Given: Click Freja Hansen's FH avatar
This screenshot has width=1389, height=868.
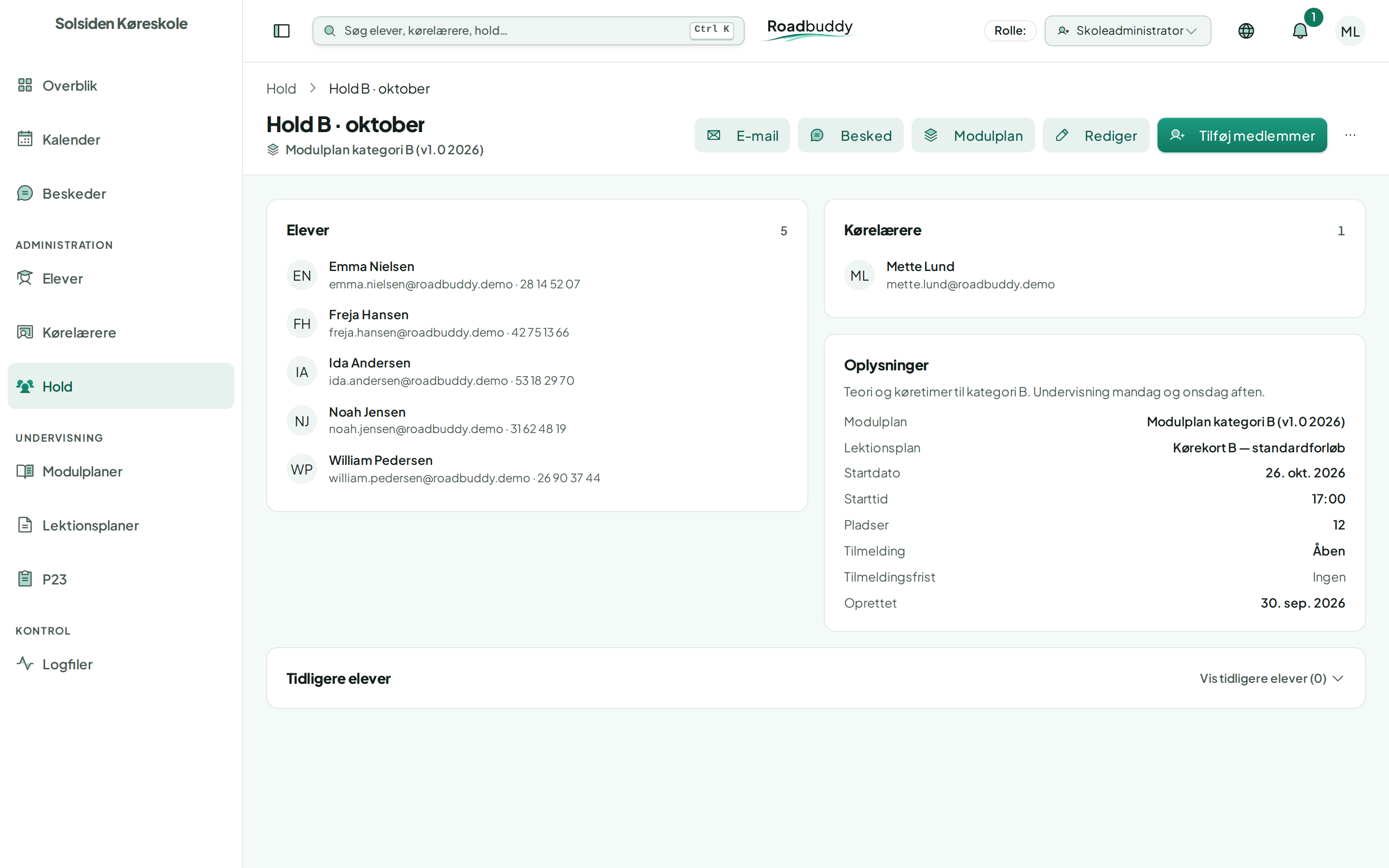Looking at the screenshot, I should pos(302,324).
